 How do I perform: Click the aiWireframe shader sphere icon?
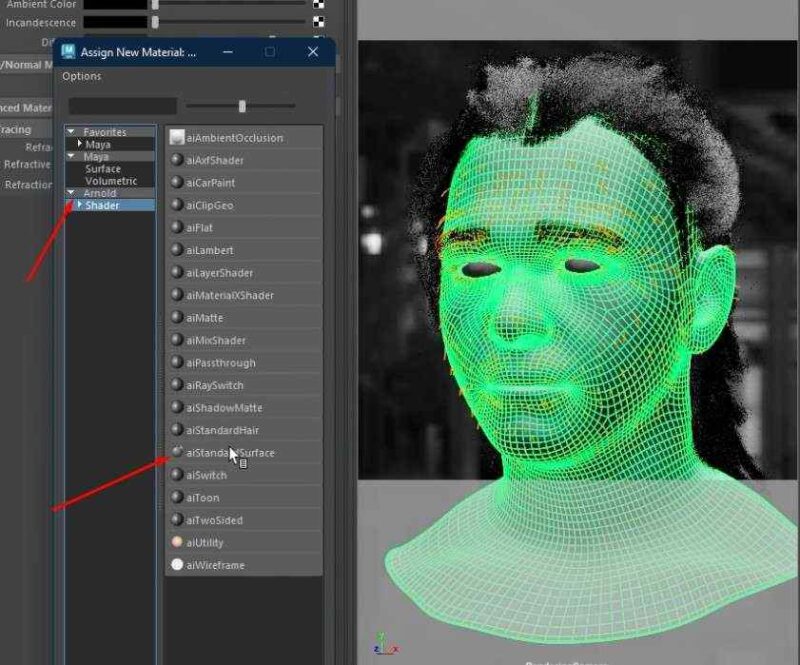tap(178, 564)
